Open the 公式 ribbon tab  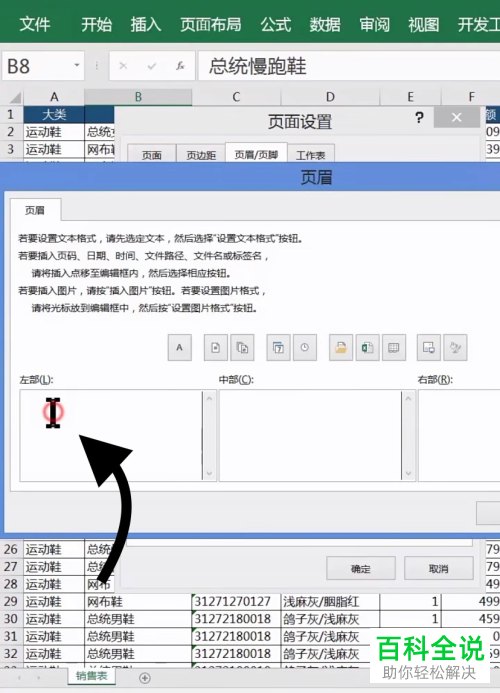(x=276, y=24)
